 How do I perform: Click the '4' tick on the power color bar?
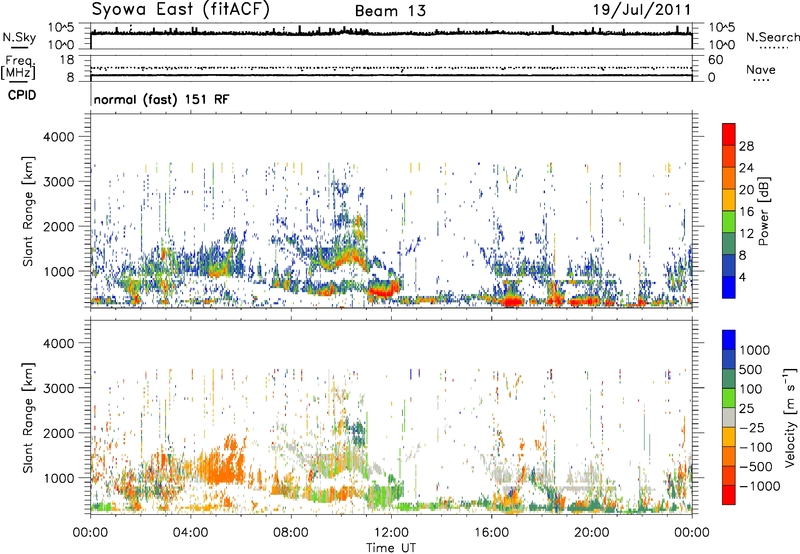742,278
